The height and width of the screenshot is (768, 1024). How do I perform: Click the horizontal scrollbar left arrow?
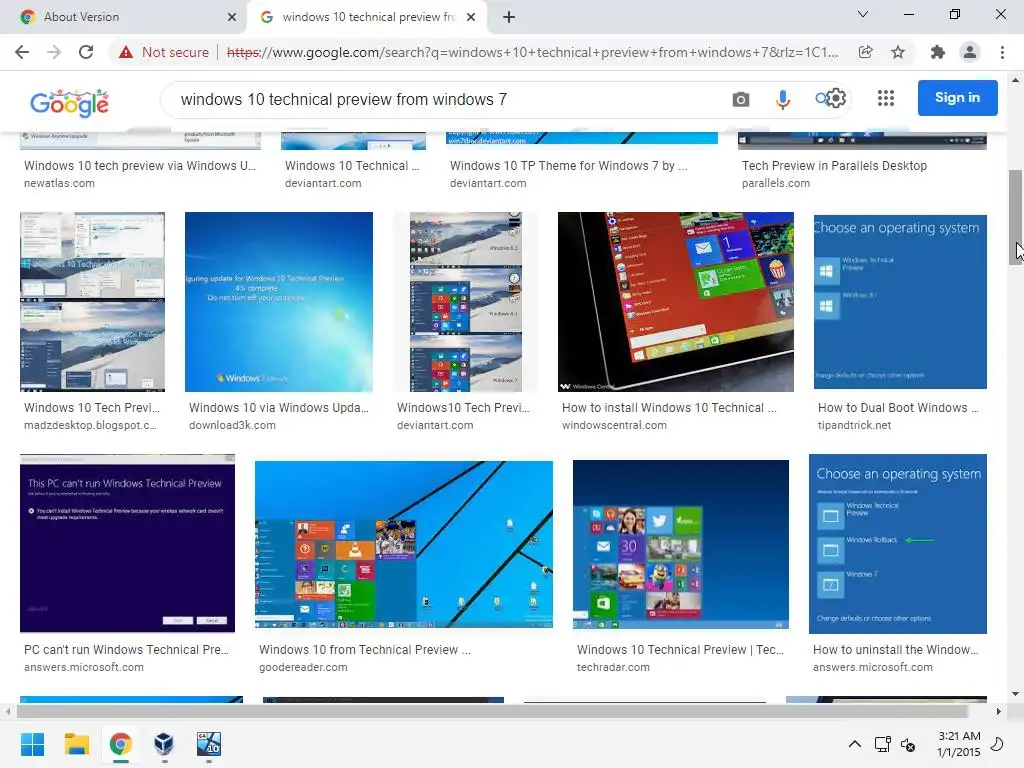pos(8,711)
